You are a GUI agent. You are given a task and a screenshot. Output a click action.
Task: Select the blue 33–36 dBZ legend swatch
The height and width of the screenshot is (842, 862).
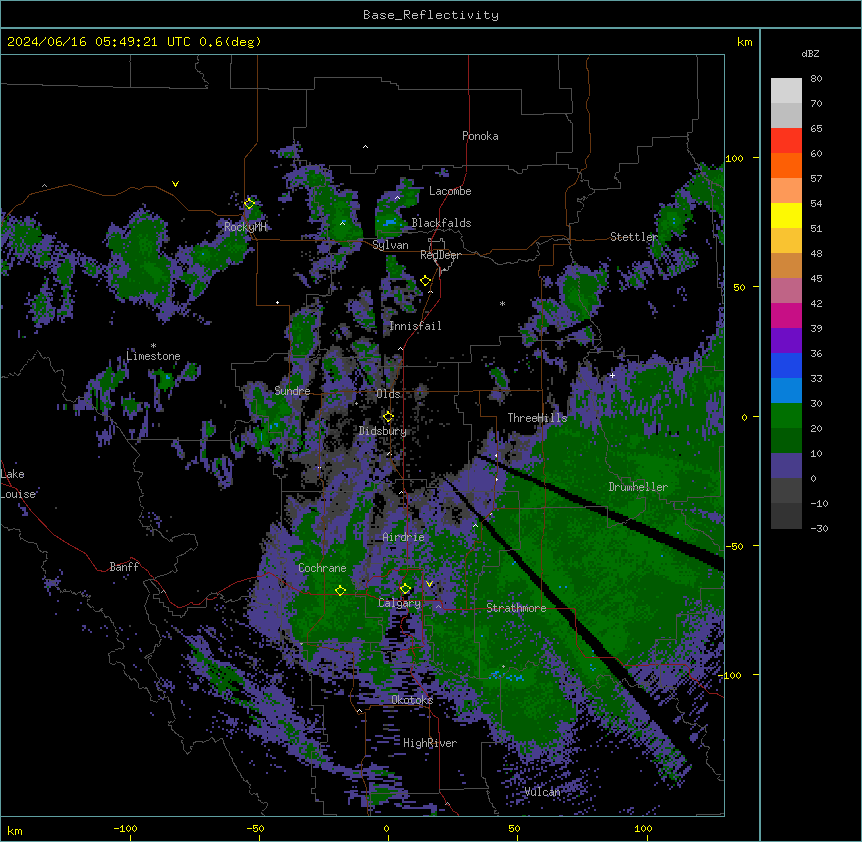pyautogui.click(x=786, y=365)
